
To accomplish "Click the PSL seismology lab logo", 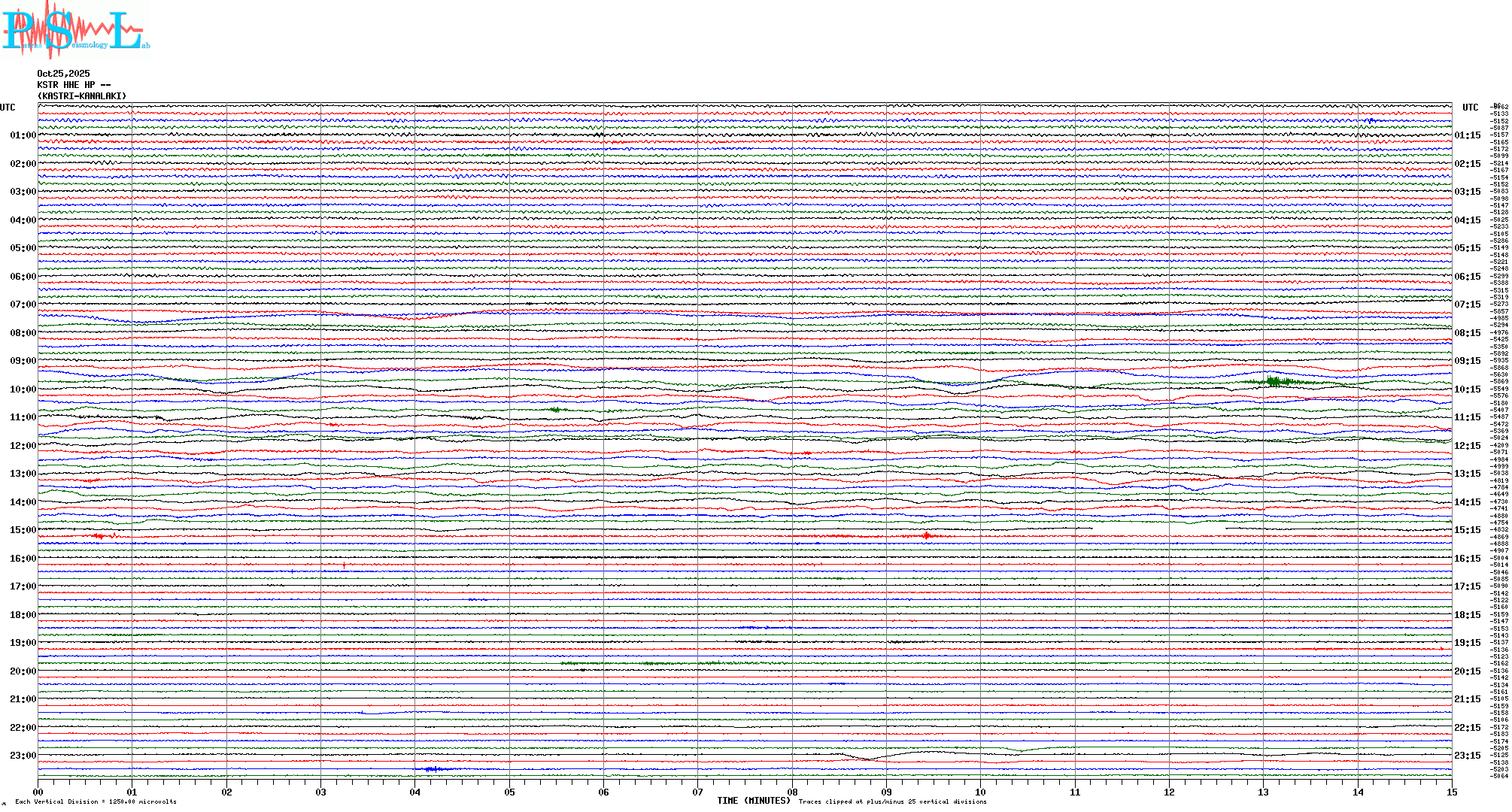I will pos(75,30).
